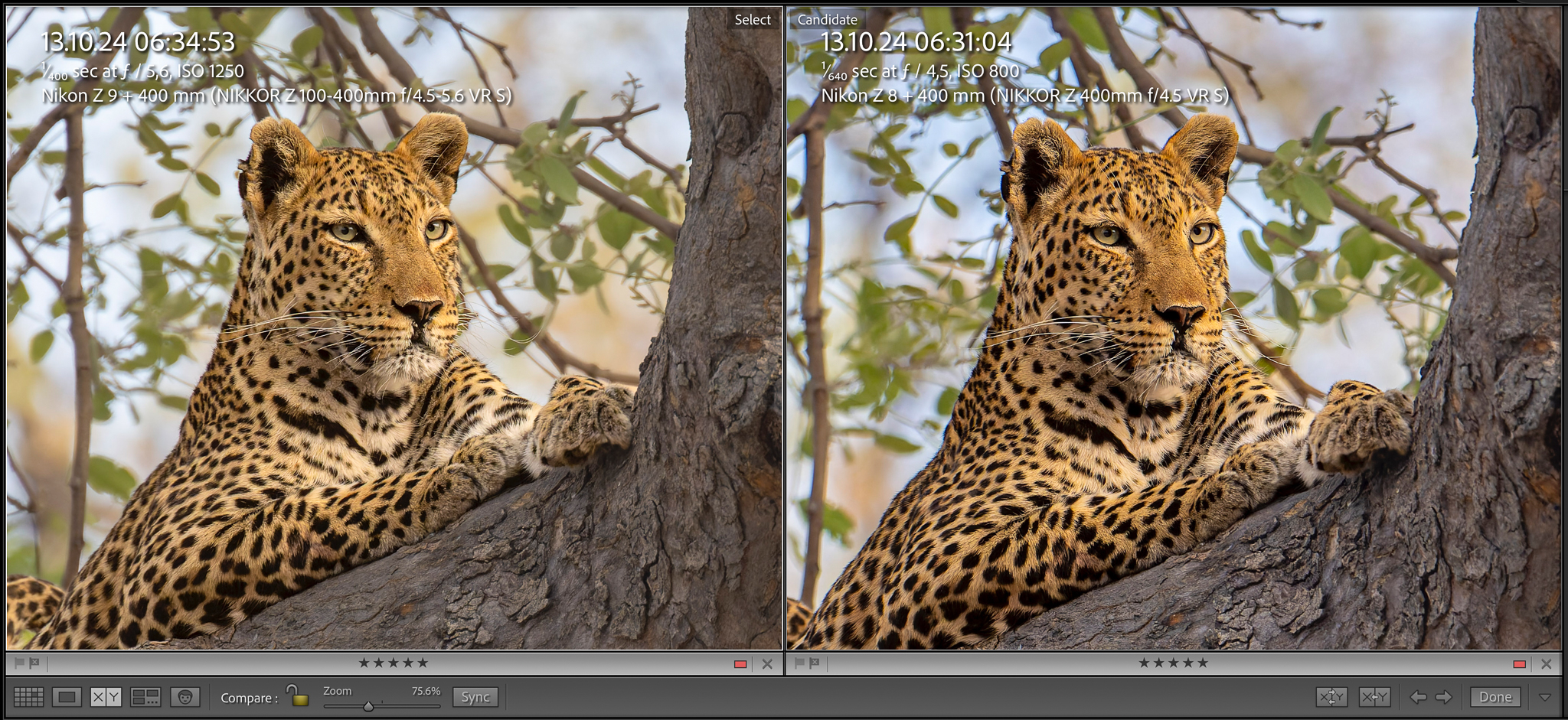1568x720 pixels.
Task: Select the XY Compare view icon
Action: (106, 697)
